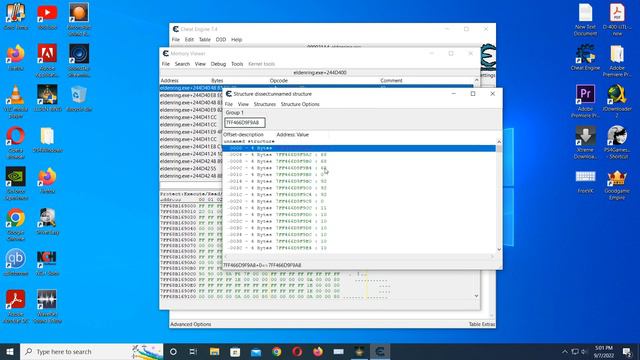Screen dimensions: 640x360
Task: Open the Adobe Premiere Pro desktop shortcut
Action: point(585,101)
